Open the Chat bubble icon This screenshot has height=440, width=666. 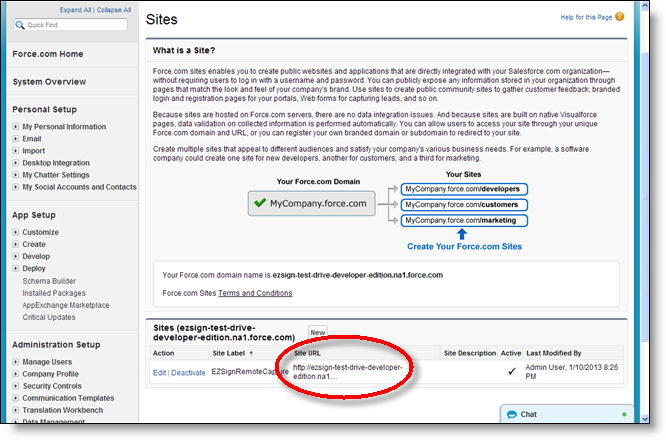pos(510,414)
